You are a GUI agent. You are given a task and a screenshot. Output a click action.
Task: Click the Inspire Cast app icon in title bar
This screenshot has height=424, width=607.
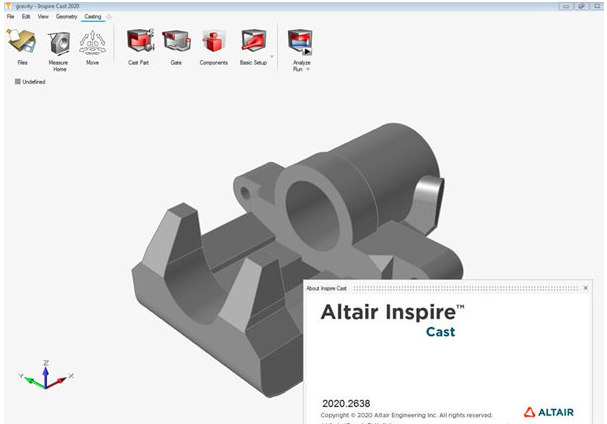point(8,6)
